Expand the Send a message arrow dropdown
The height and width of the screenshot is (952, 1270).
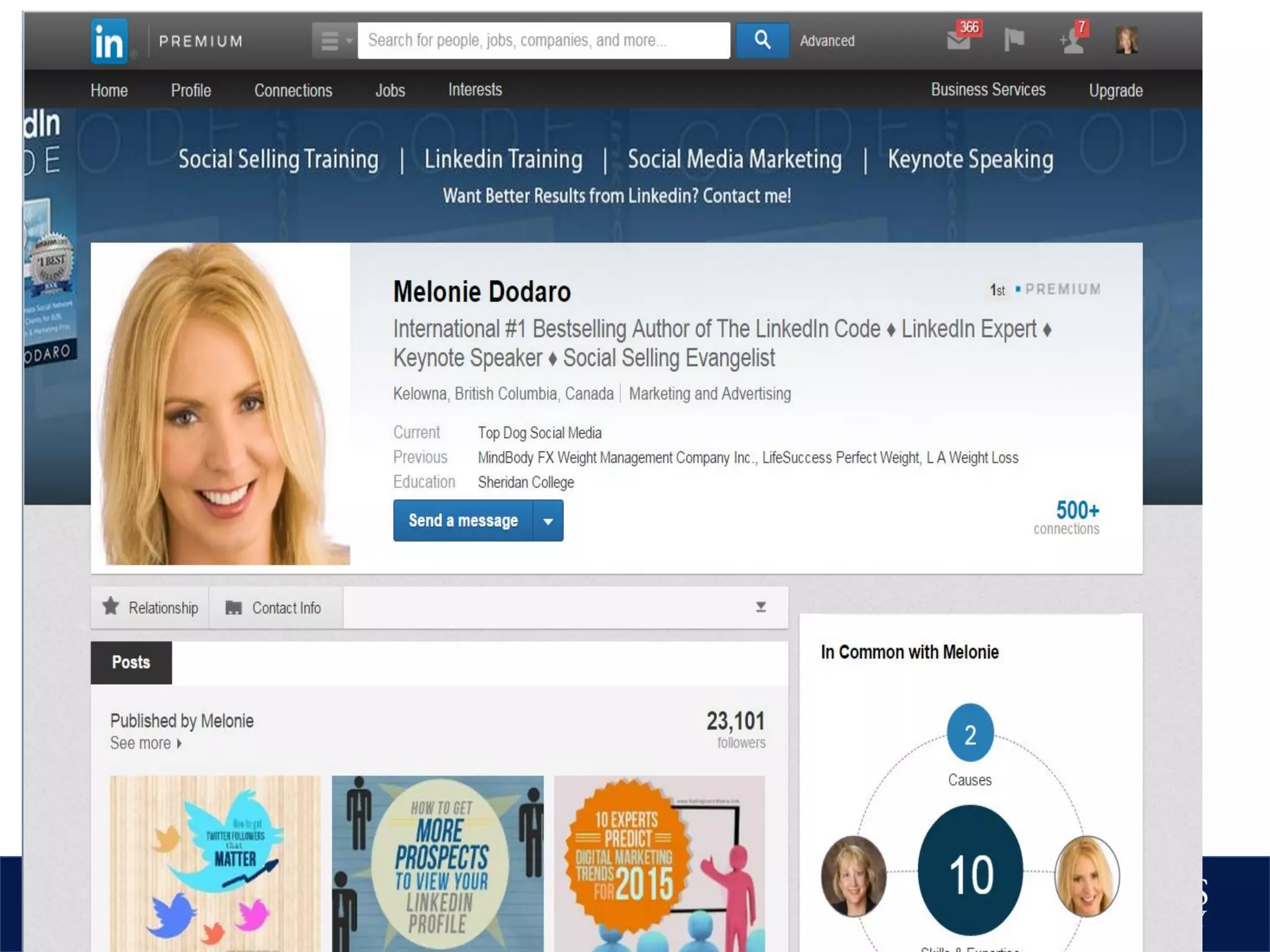coord(548,521)
